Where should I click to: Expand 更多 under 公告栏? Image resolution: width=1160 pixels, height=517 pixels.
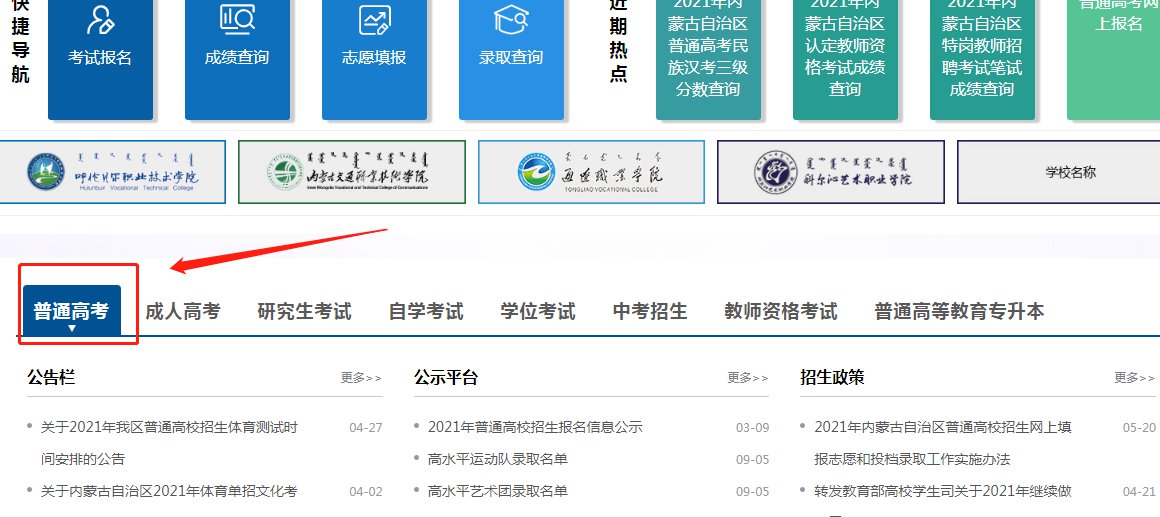[361, 378]
